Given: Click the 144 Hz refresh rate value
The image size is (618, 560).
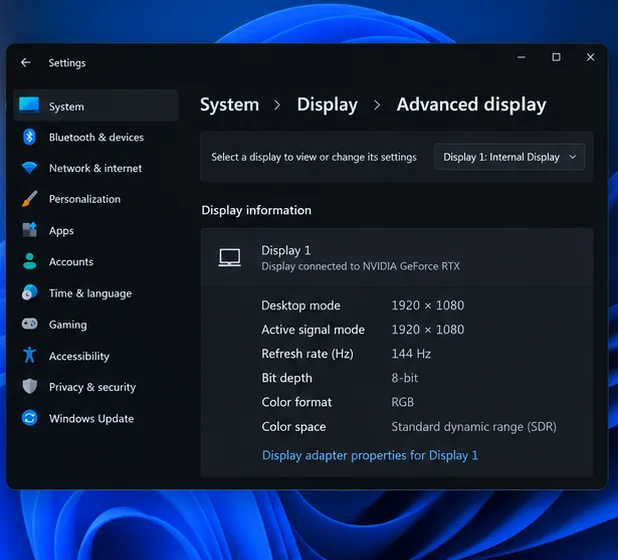Looking at the screenshot, I should [411, 353].
